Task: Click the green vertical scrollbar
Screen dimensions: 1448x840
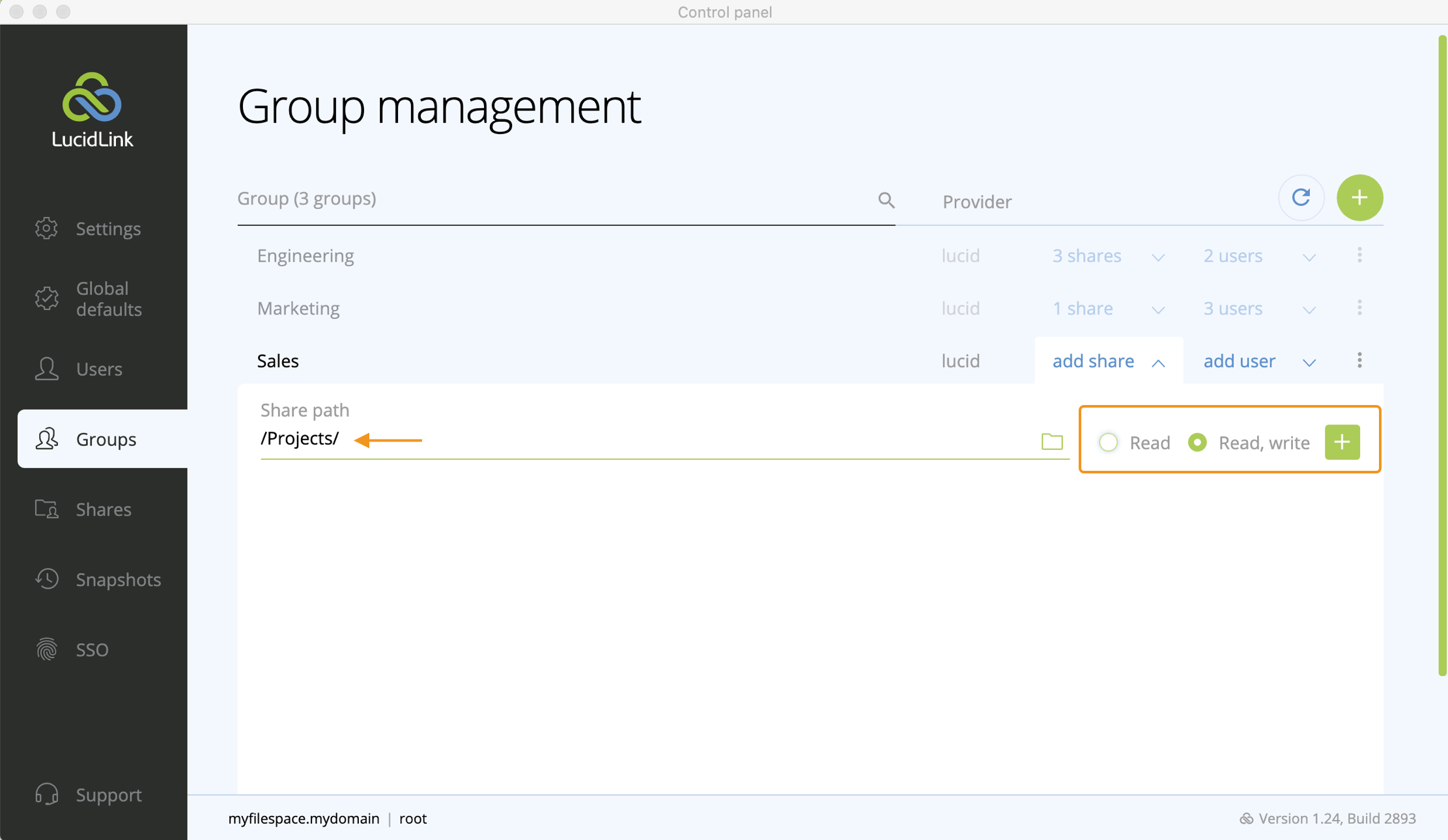Action: [1441, 356]
